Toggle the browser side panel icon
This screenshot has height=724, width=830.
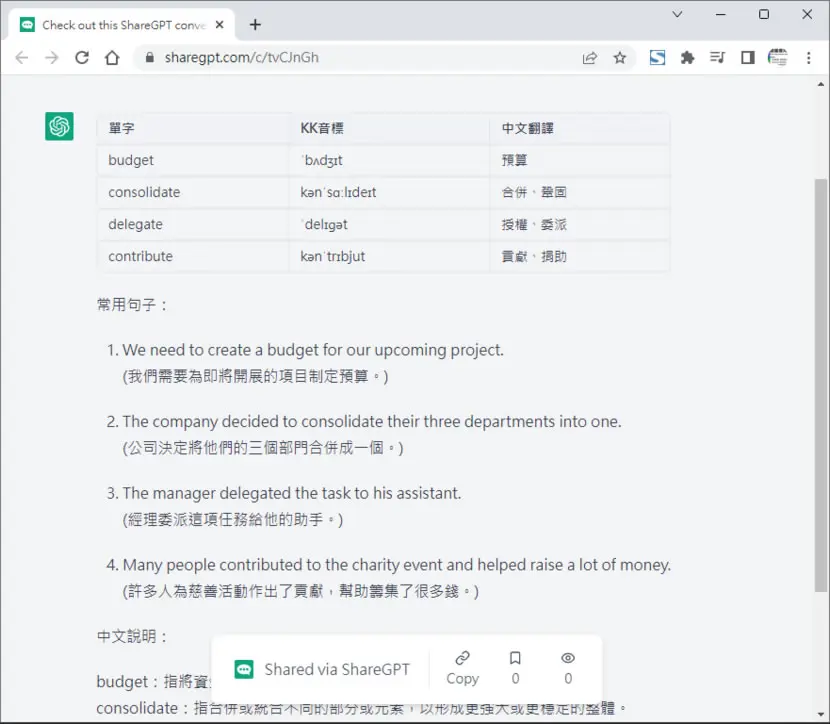(x=747, y=57)
